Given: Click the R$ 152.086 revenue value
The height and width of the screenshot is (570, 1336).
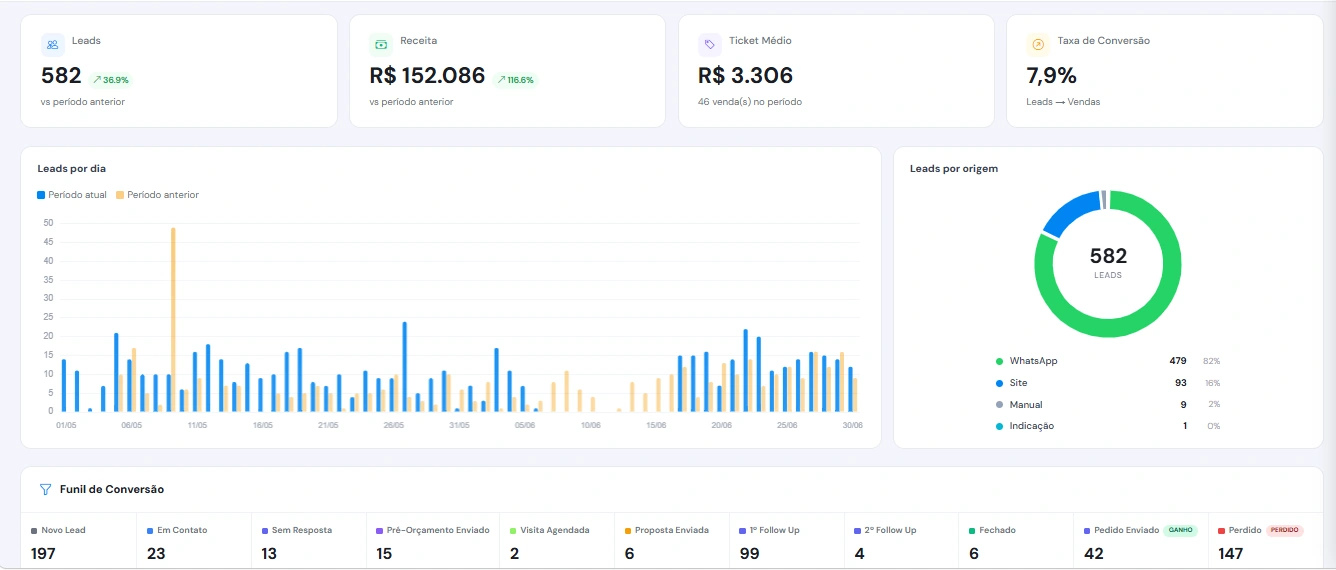Looking at the screenshot, I should pos(427,76).
